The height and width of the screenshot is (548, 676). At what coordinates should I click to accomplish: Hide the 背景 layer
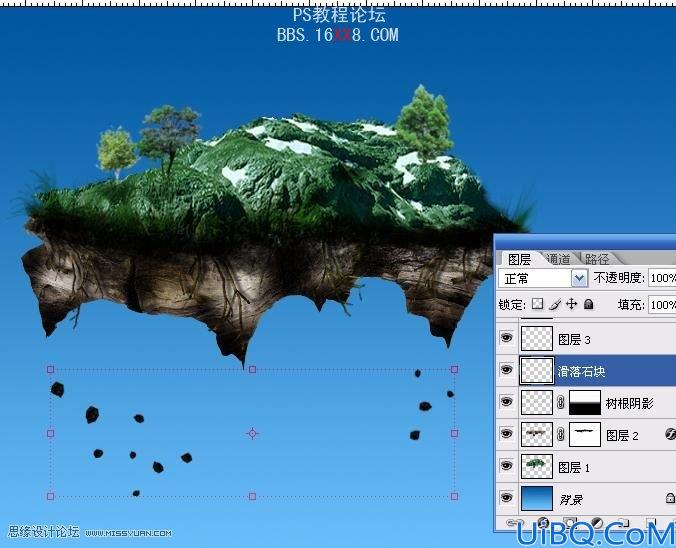tap(507, 498)
